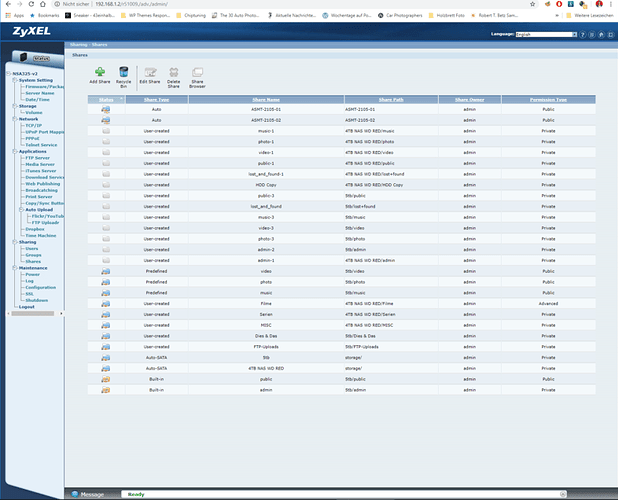Collapse the Auto Upload tree node
This screenshot has height=500, width=618.
tap(21, 210)
